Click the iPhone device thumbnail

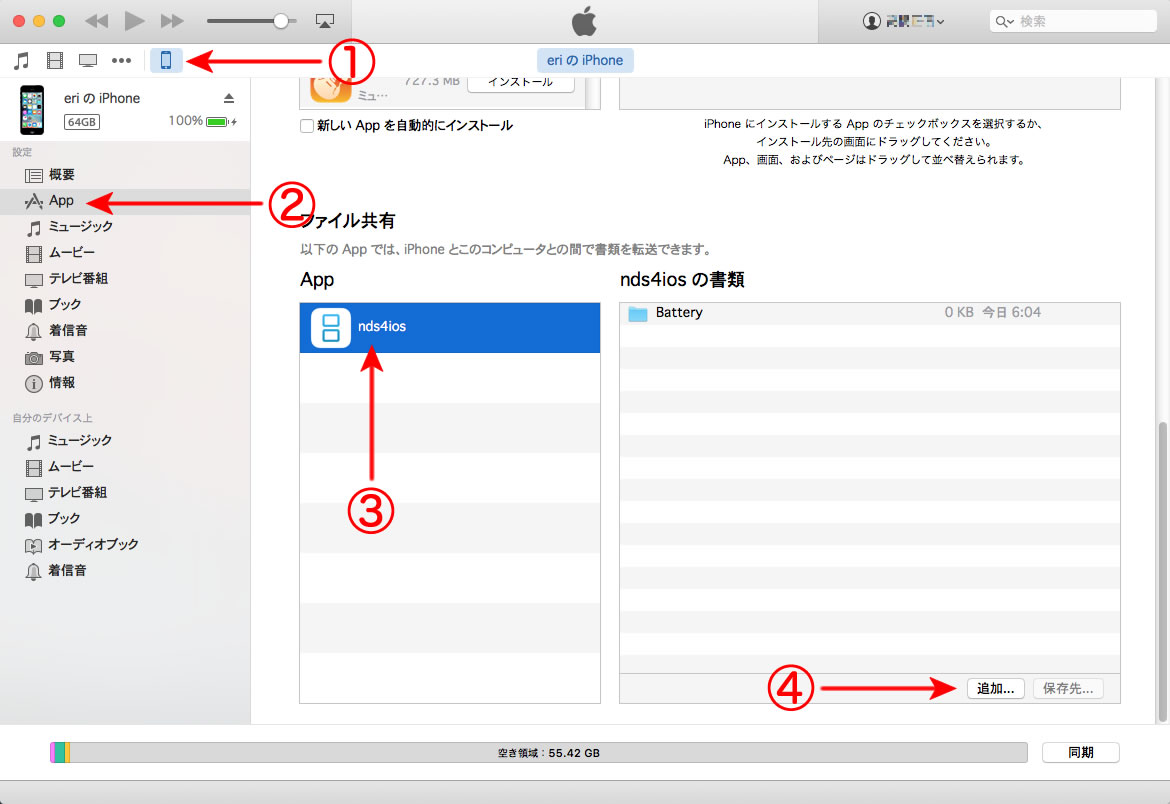pos(32,110)
